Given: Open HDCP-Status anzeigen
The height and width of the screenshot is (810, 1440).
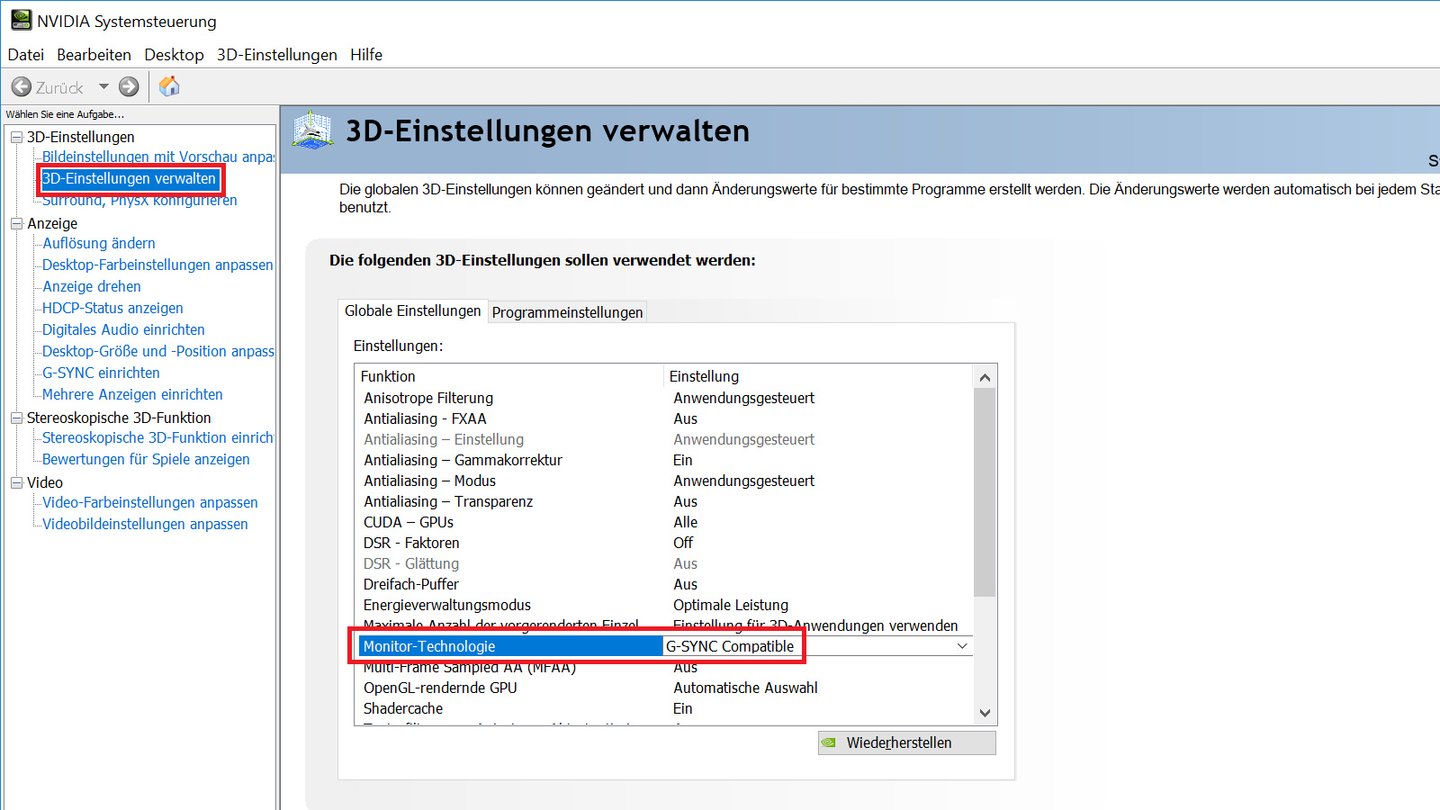Looking at the screenshot, I should (x=113, y=308).
